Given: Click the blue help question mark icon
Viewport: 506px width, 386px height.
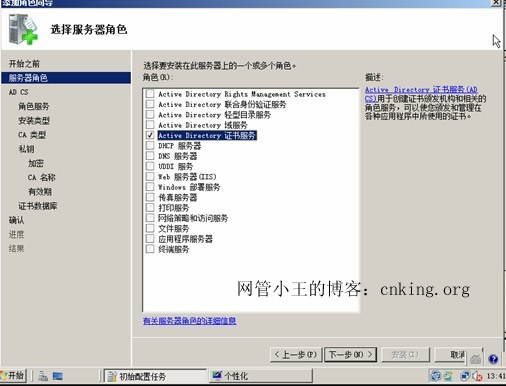Looking at the screenshot, I should point(493,359).
